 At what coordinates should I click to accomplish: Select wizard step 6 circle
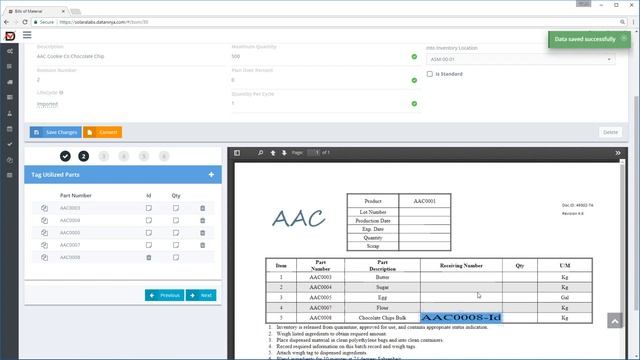[x=164, y=156]
